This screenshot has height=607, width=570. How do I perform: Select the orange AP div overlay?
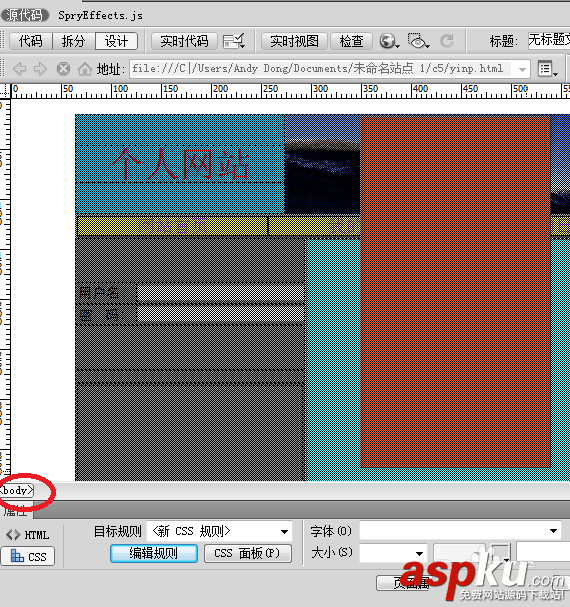(455, 291)
